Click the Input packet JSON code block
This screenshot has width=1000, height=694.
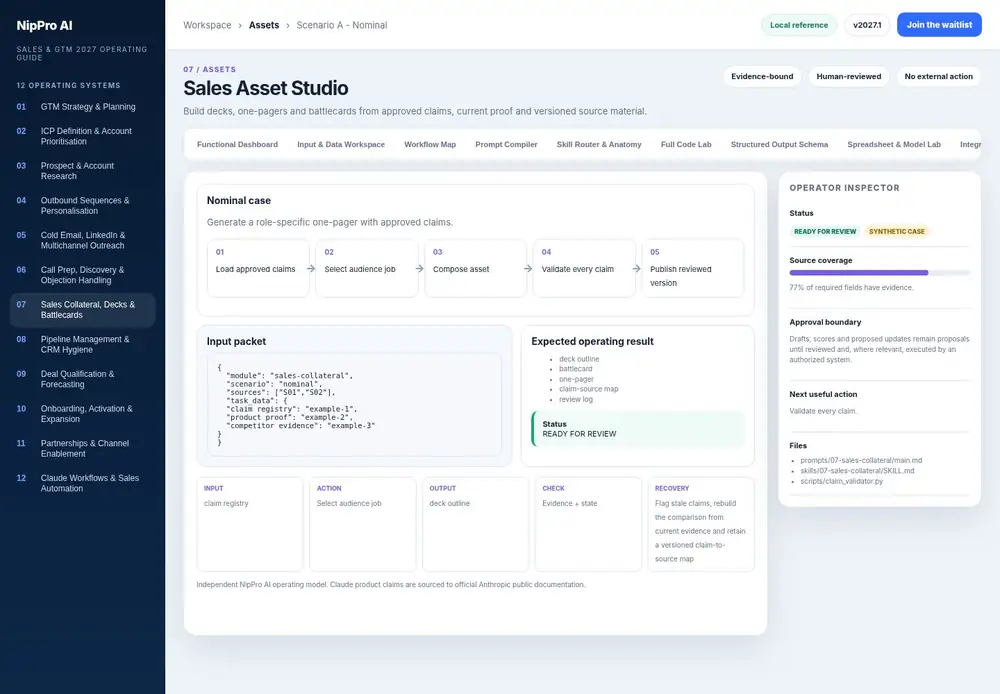tap(354, 405)
